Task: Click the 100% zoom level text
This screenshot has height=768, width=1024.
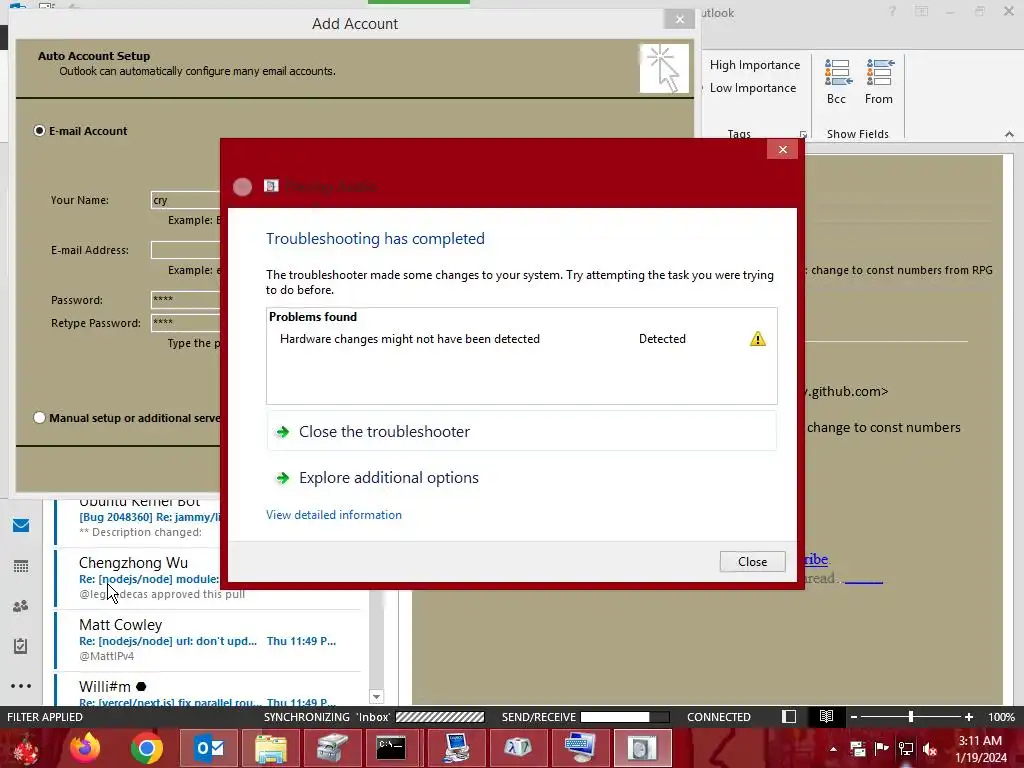Action: pos(1001,717)
